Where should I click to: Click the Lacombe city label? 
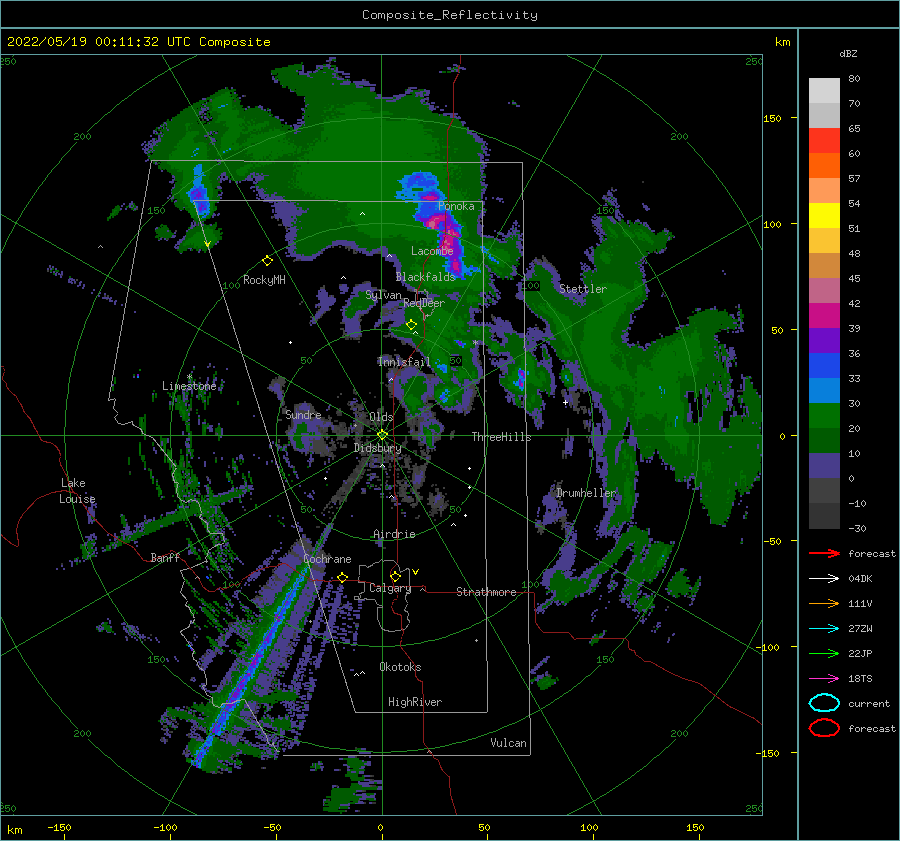[432, 251]
